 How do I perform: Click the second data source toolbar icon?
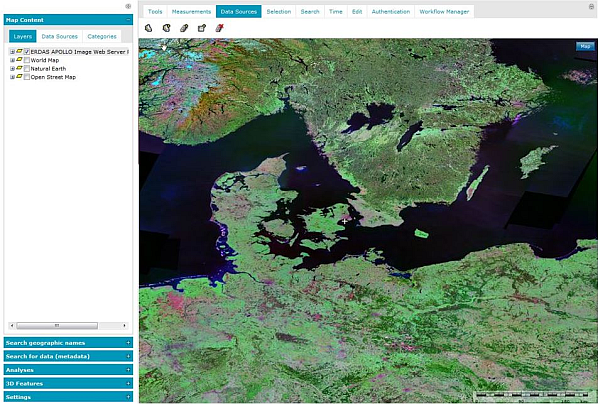point(166,28)
